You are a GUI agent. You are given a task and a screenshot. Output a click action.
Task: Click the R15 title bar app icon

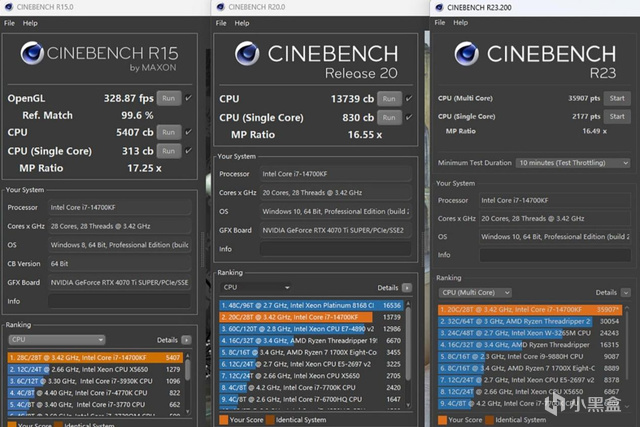(8, 6)
